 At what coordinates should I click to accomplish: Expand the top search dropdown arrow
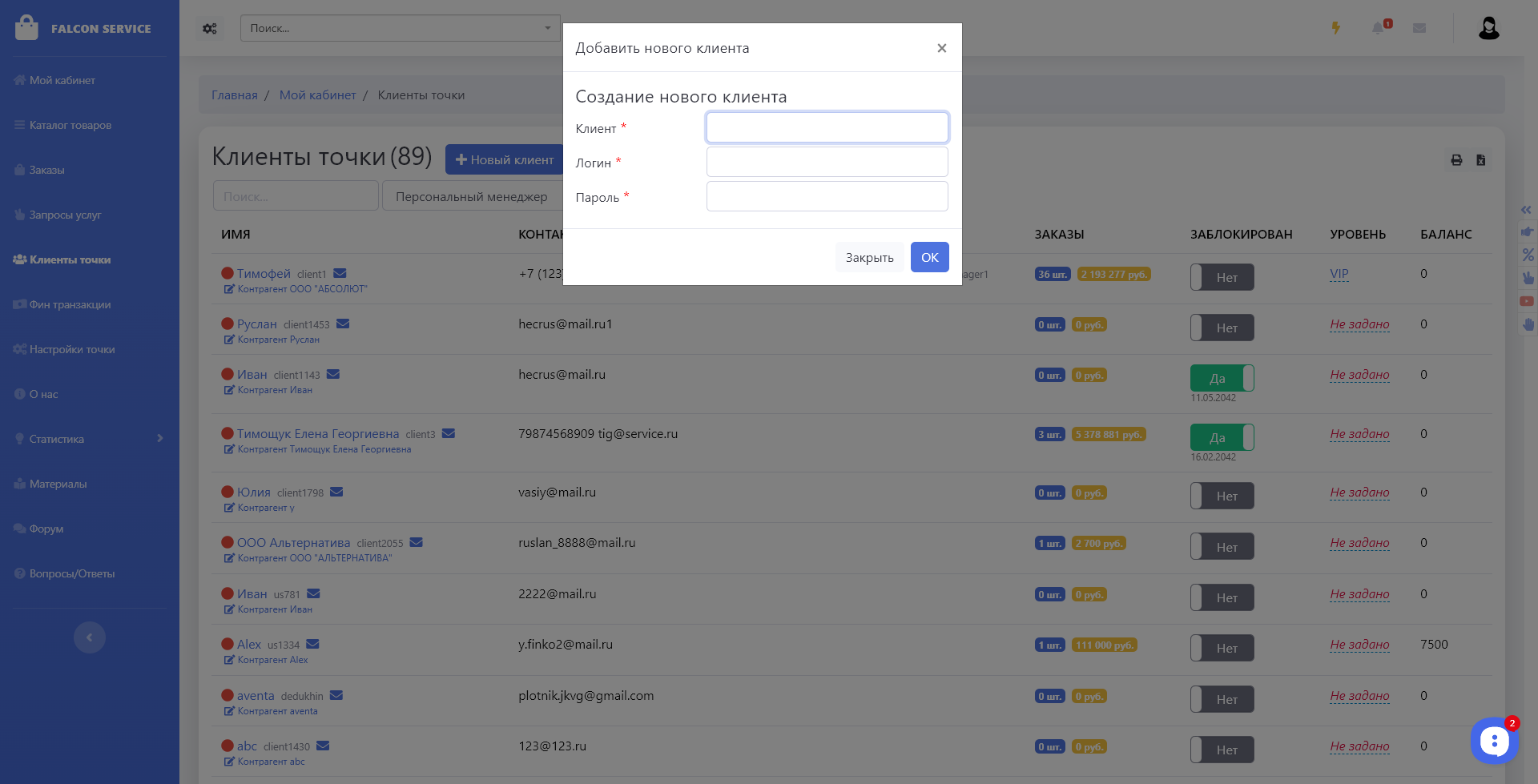pos(548,28)
